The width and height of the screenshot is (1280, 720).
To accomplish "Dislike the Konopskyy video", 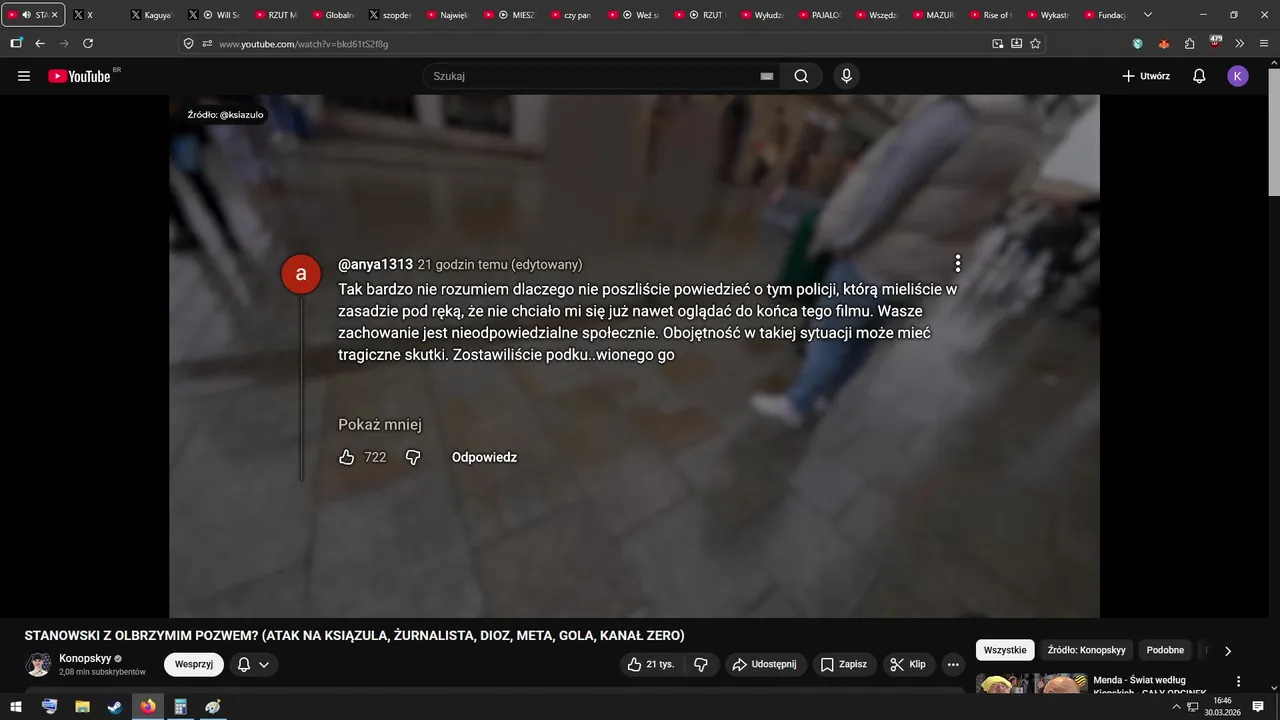I will click(x=701, y=664).
